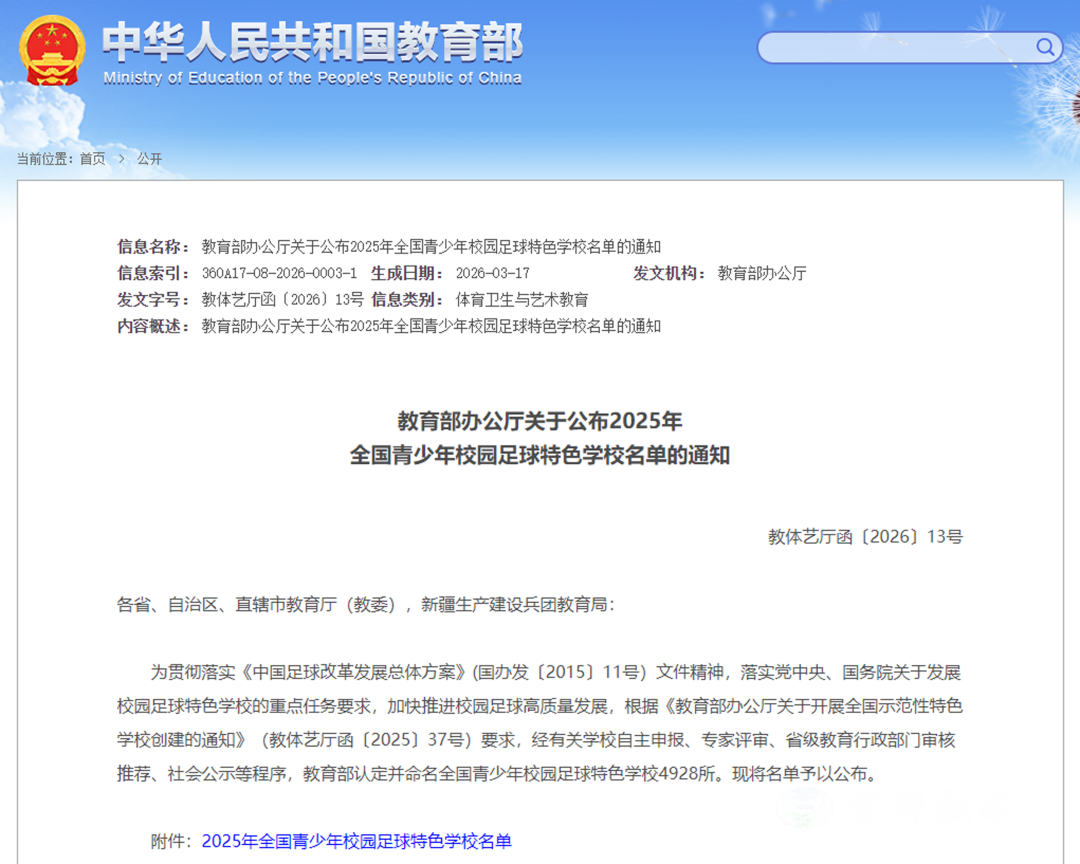Open the 2025年全国青少年校园足球特色学校名单 attachment
Viewport: 1080px width, 864px height.
click(x=356, y=841)
